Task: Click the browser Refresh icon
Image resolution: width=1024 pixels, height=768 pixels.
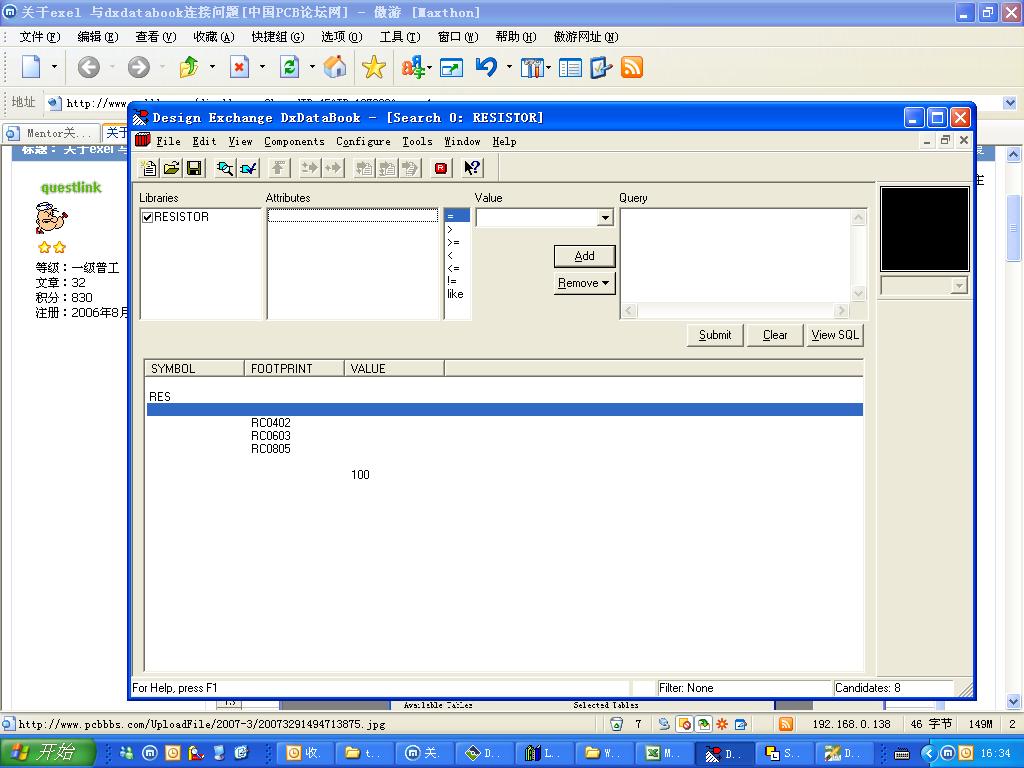Action: click(289, 67)
